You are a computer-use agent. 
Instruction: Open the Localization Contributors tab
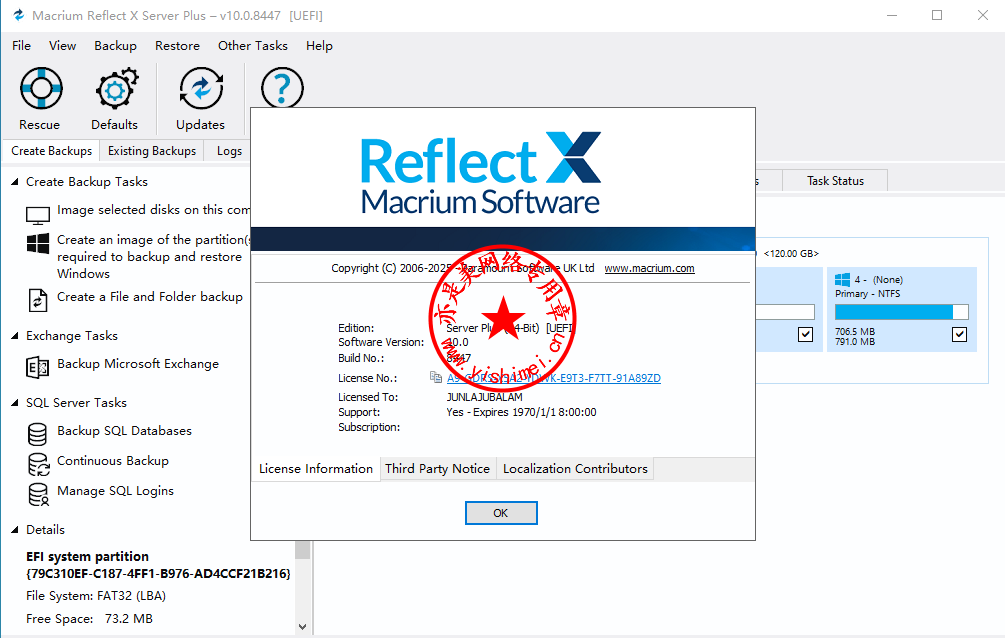pos(575,469)
